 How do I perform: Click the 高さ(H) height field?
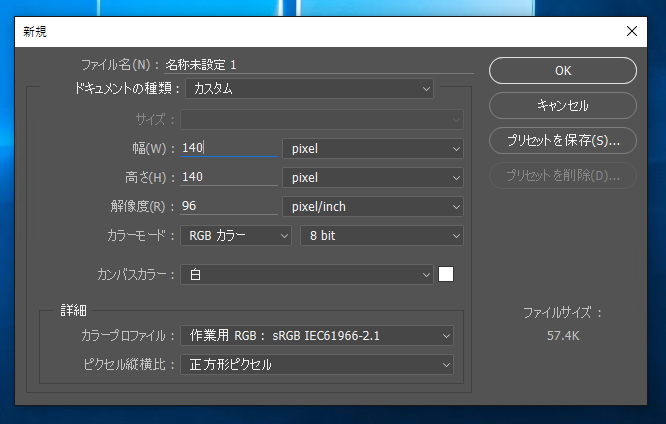[x=229, y=177]
